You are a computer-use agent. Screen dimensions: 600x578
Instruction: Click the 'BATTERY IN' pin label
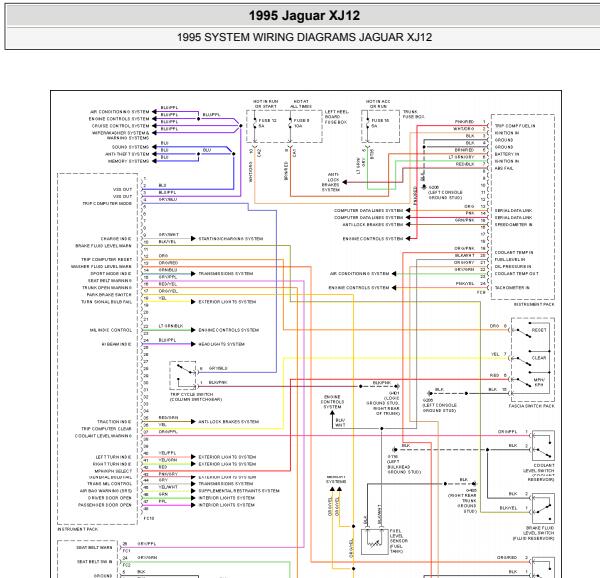tap(507, 154)
